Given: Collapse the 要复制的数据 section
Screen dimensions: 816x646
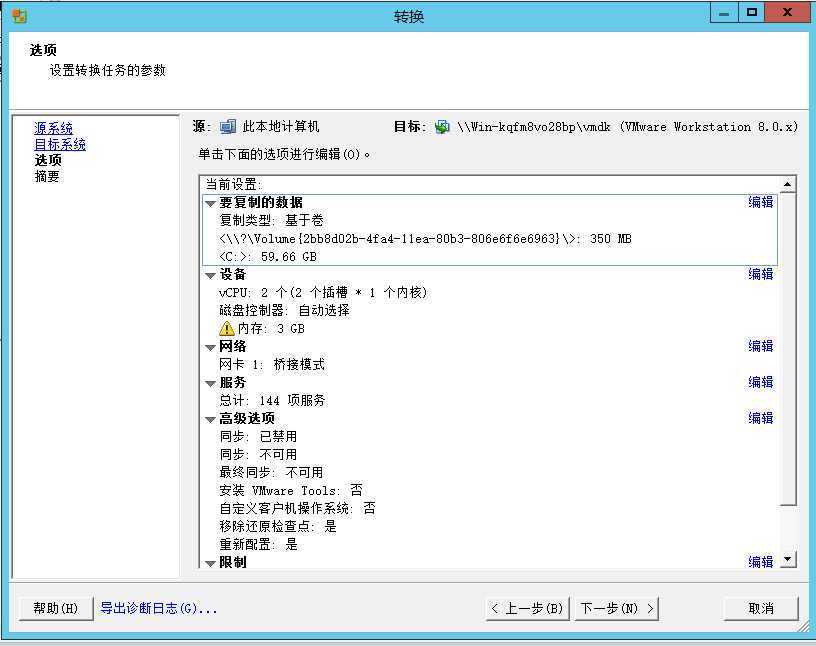Looking at the screenshot, I should (x=210, y=203).
